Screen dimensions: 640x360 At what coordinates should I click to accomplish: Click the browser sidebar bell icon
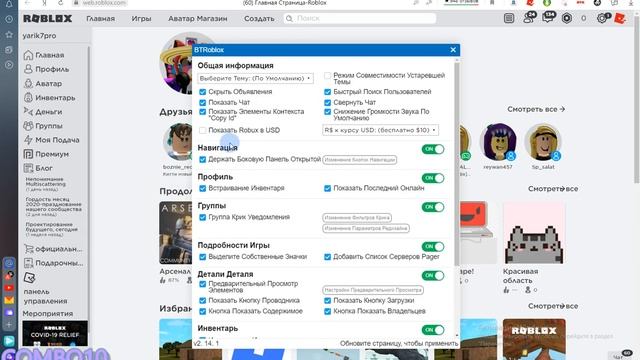tap(9, 5)
